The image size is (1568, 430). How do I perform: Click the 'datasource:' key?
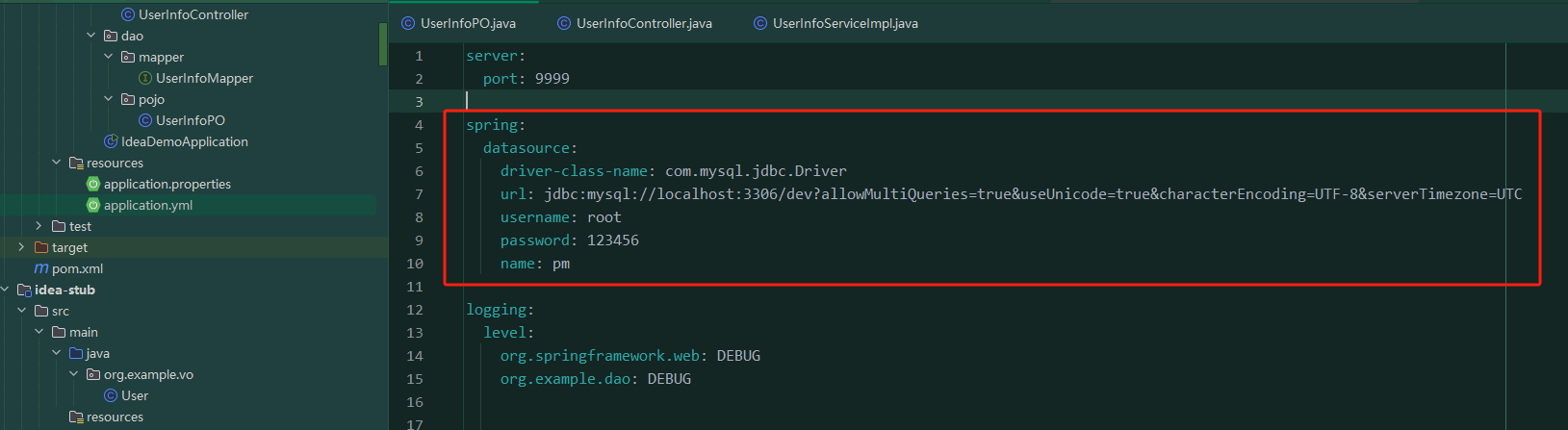(530, 148)
